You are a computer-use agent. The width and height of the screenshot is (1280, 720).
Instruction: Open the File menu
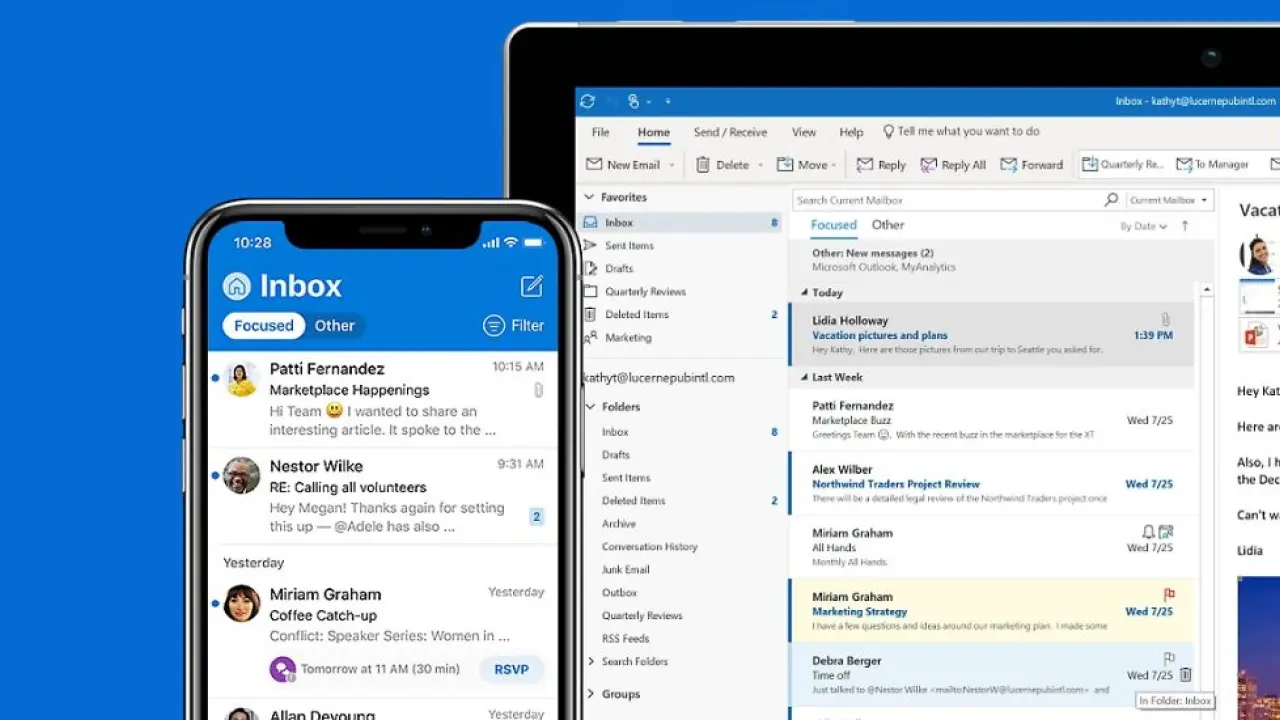(x=600, y=132)
